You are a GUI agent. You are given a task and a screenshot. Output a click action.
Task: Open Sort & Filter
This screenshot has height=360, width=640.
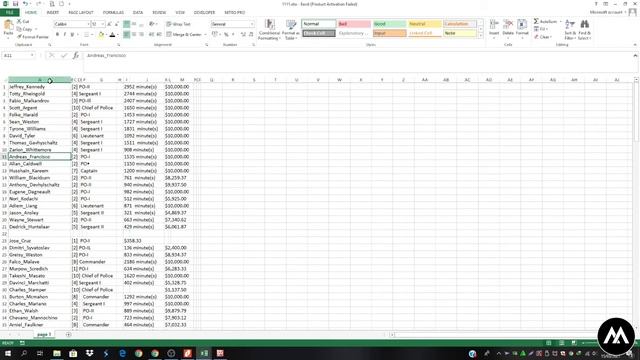click(570, 29)
